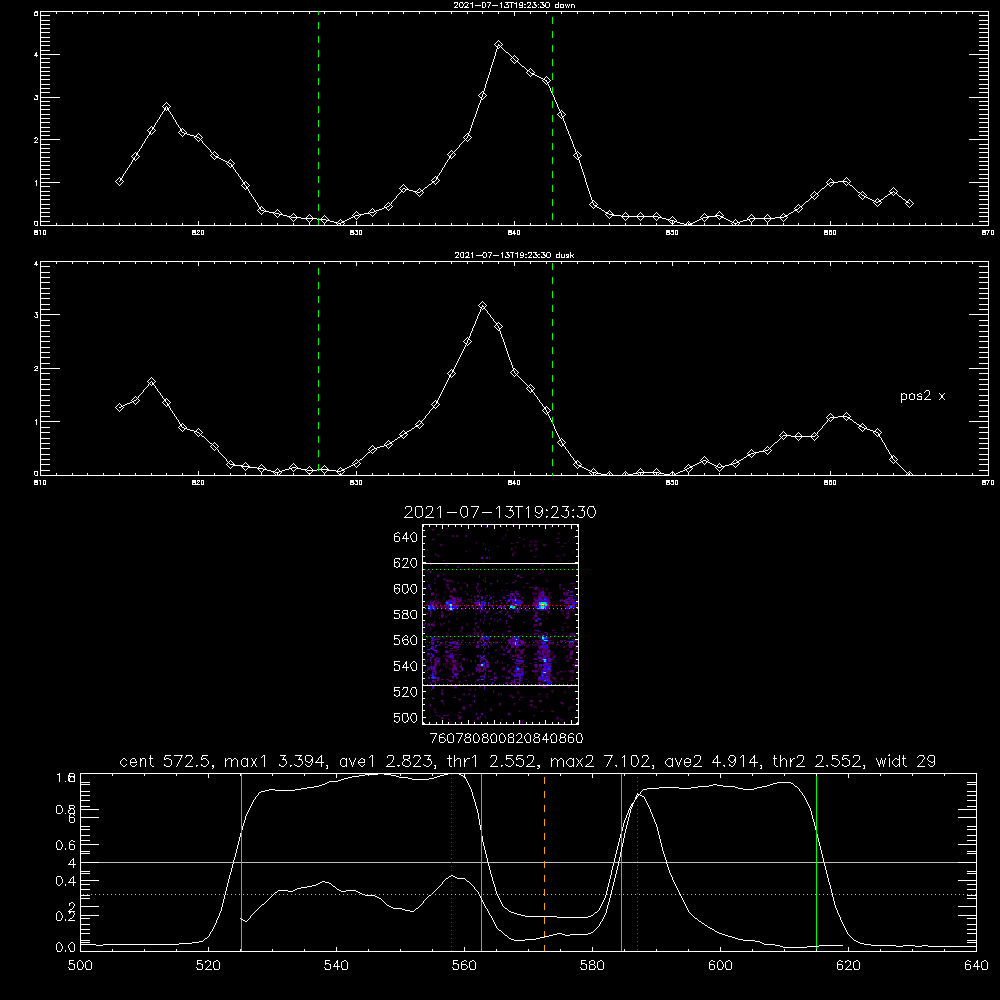Click the red dotted line near 587 in the bottom plot
This screenshot has width=1000, height=1000.
point(638,862)
